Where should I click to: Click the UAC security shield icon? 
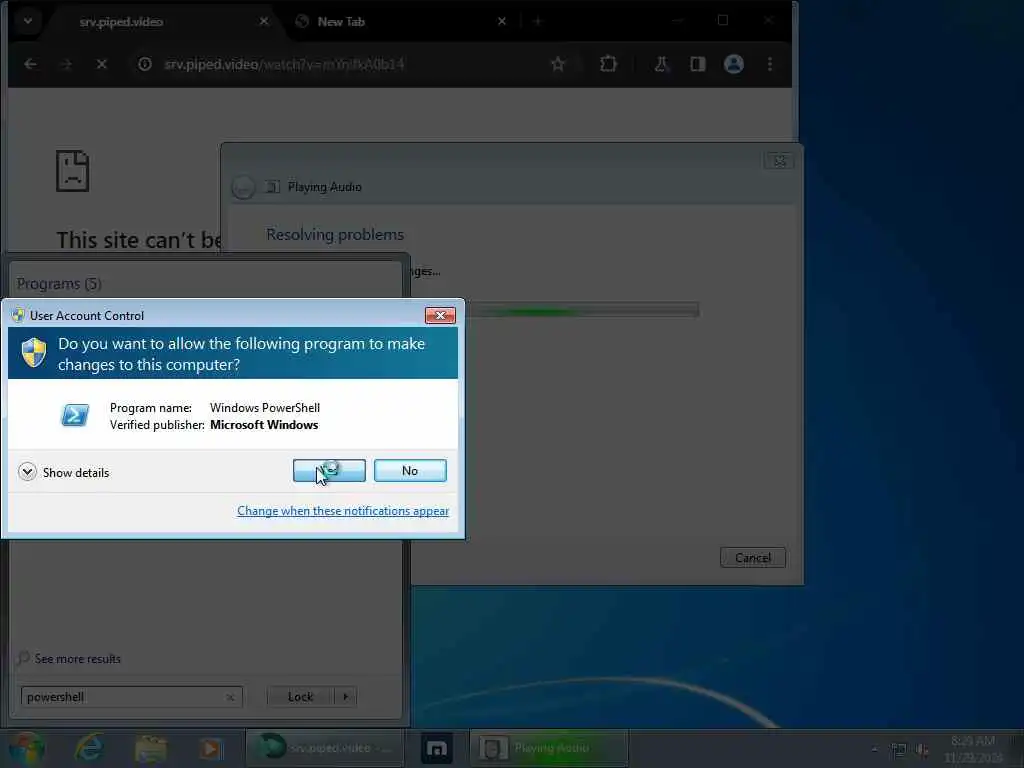point(33,353)
